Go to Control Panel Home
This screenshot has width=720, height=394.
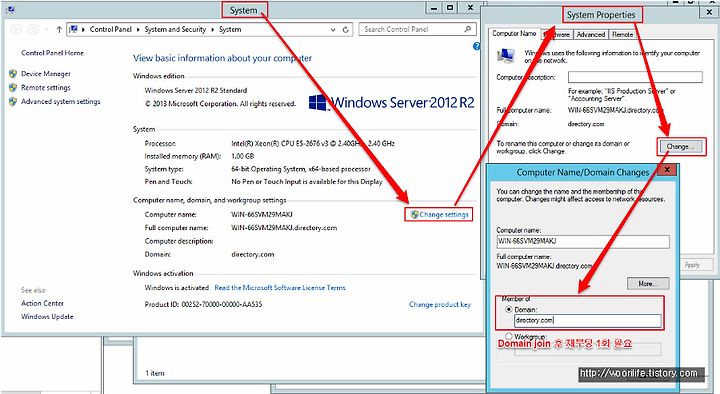tap(52, 53)
